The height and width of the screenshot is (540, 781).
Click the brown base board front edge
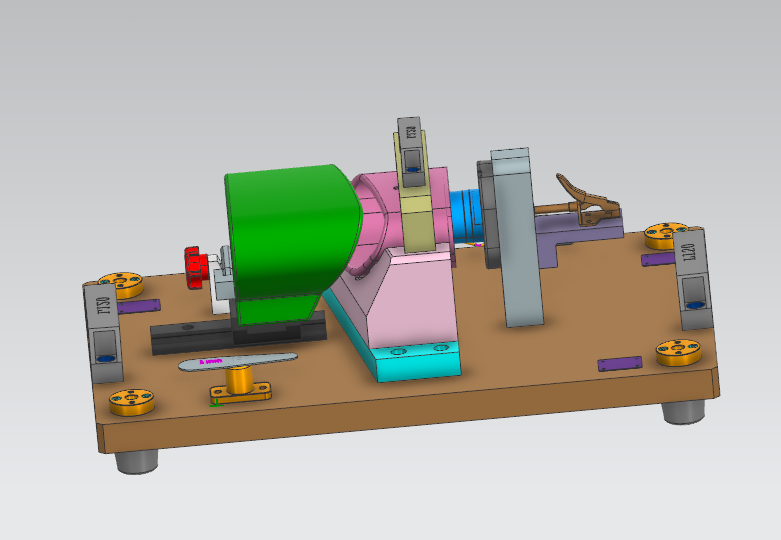[408, 411]
